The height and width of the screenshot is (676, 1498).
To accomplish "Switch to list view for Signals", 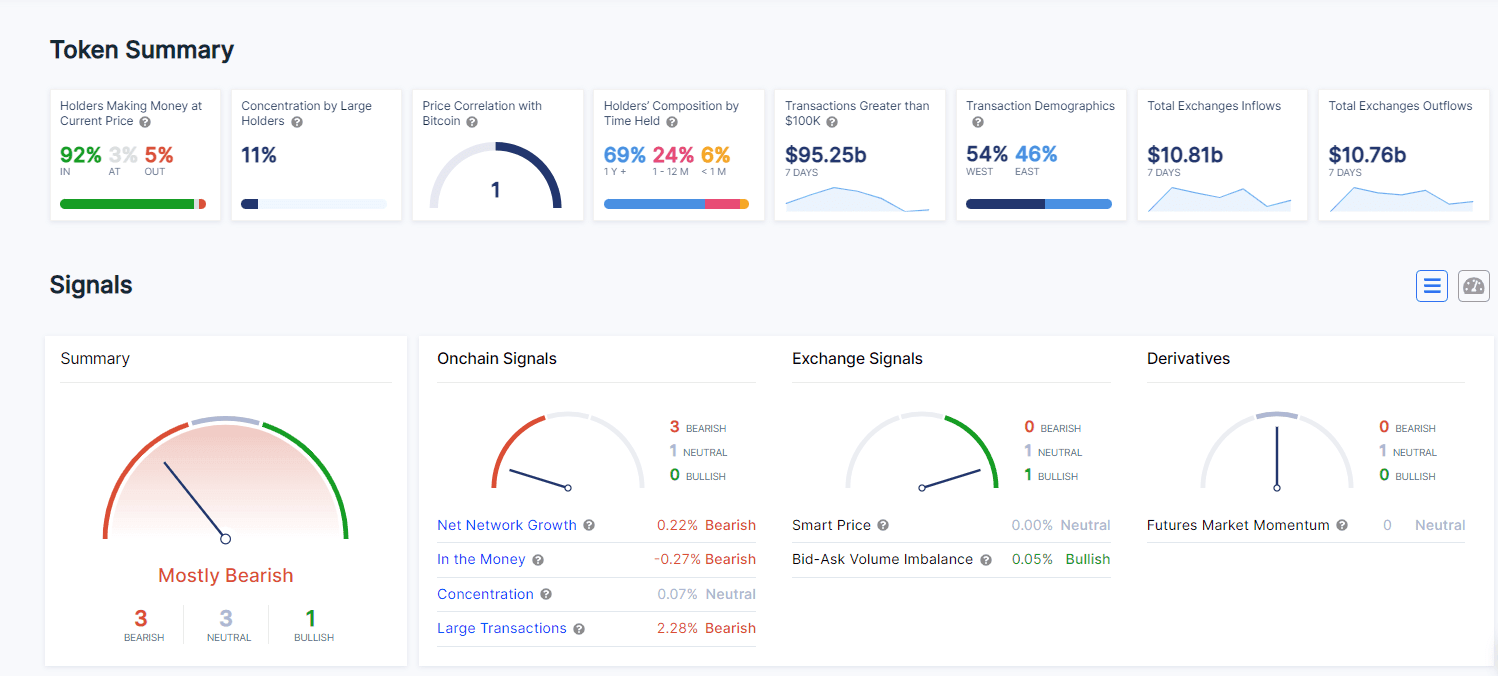I will click(x=1431, y=286).
